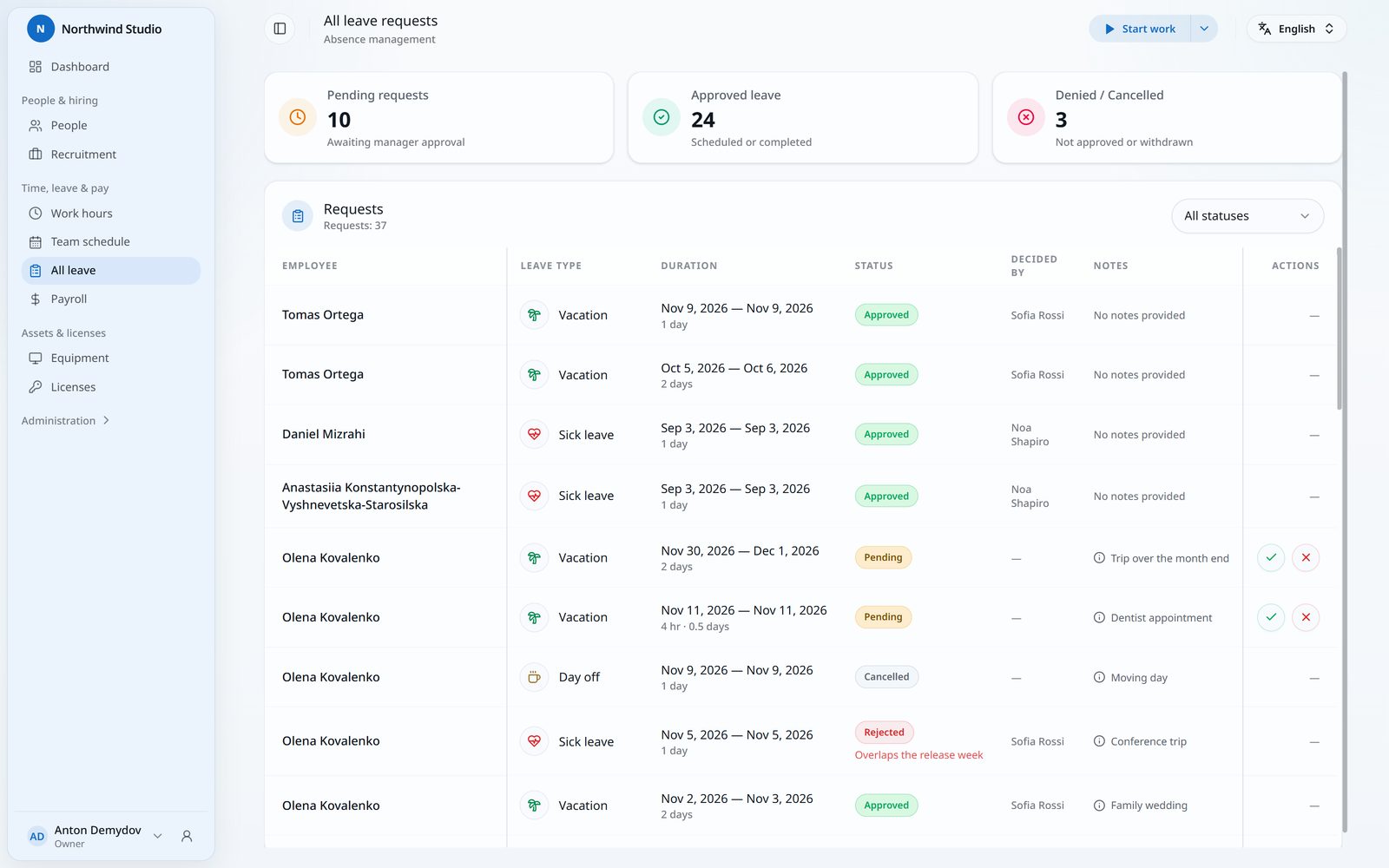Click the "Trip over the month end" note

[x=1169, y=558]
